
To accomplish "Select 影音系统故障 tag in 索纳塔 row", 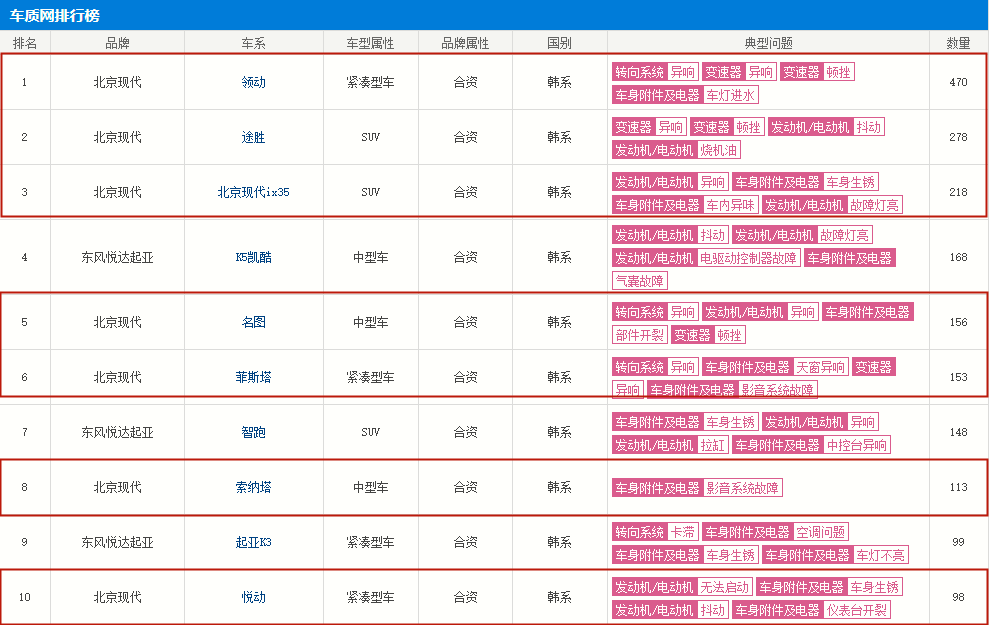I will click(742, 488).
